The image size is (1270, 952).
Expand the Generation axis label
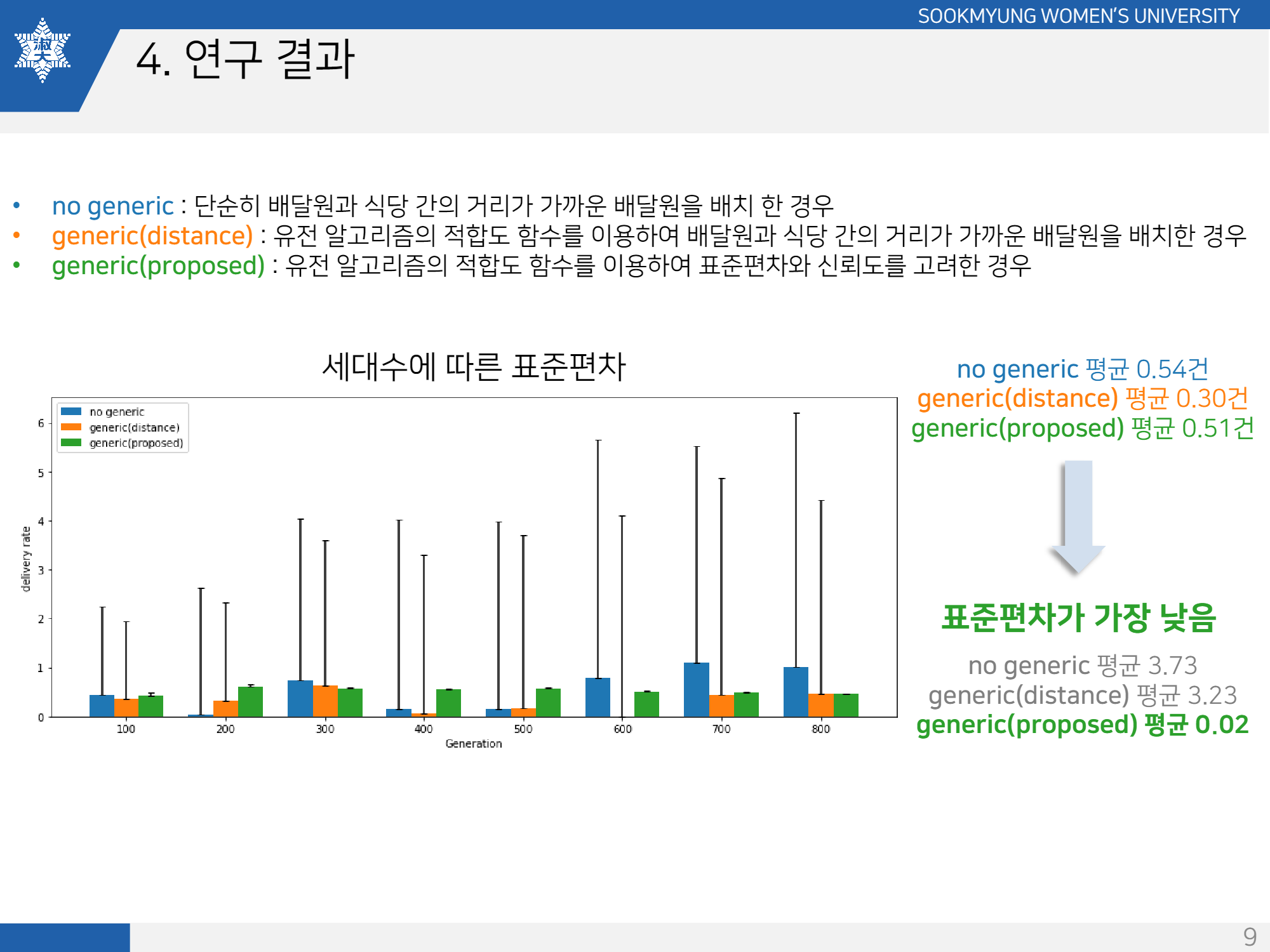pos(475,744)
